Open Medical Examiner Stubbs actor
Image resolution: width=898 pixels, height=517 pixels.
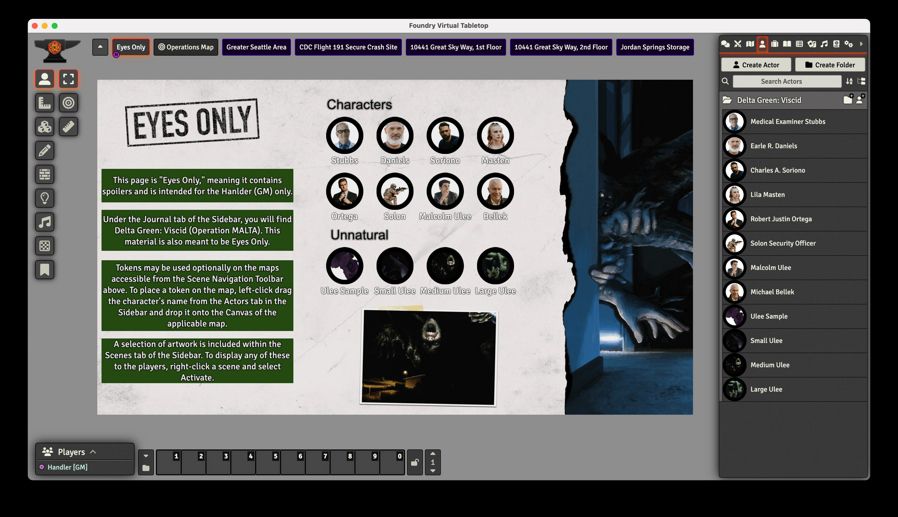(x=793, y=121)
